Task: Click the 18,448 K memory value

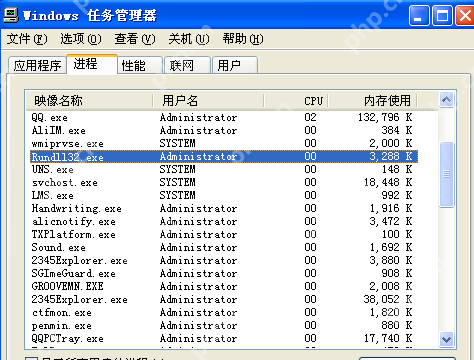Action: pyautogui.click(x=388, y=182)
